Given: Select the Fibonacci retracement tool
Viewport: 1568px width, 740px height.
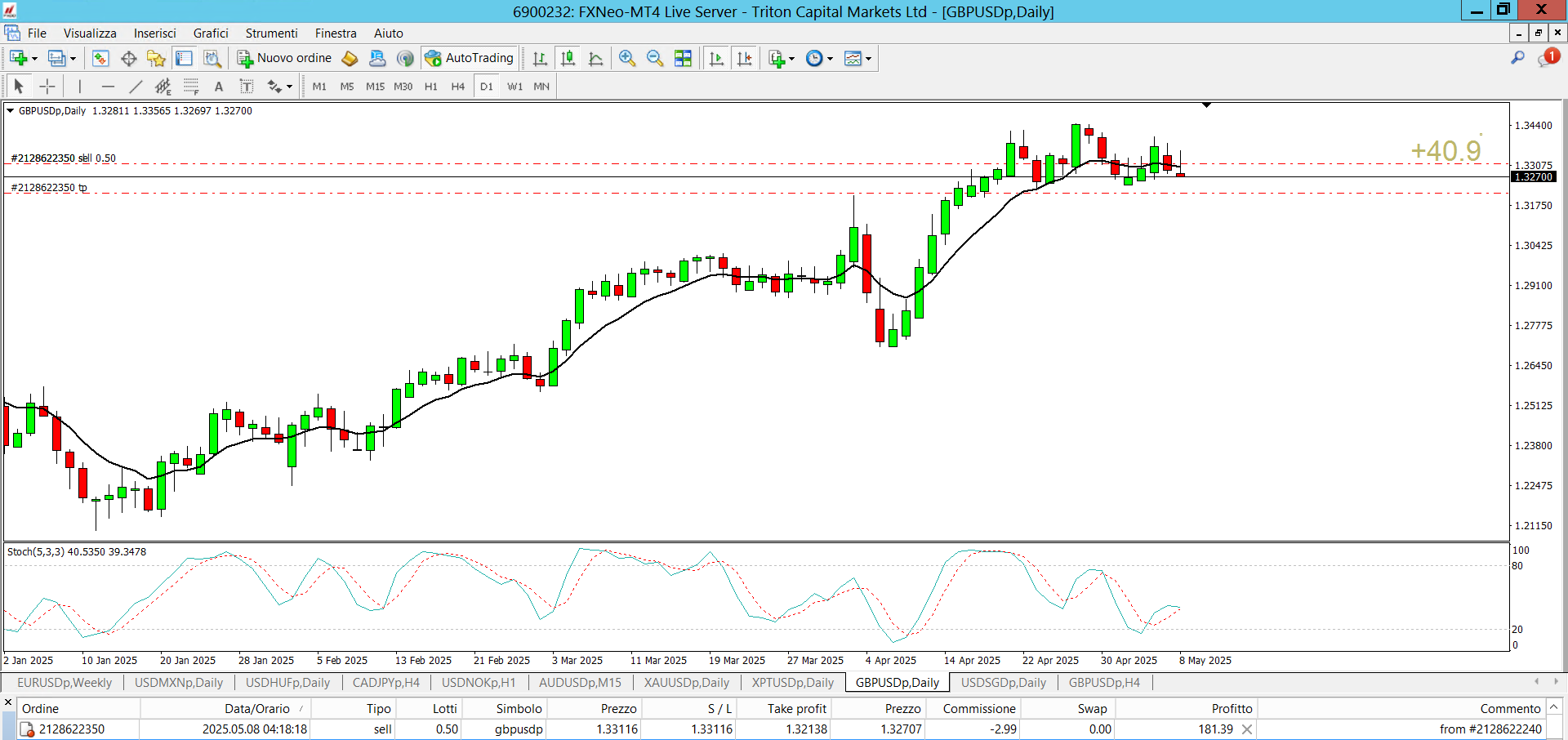Looking at the screenshot, I should coord(191,86).
